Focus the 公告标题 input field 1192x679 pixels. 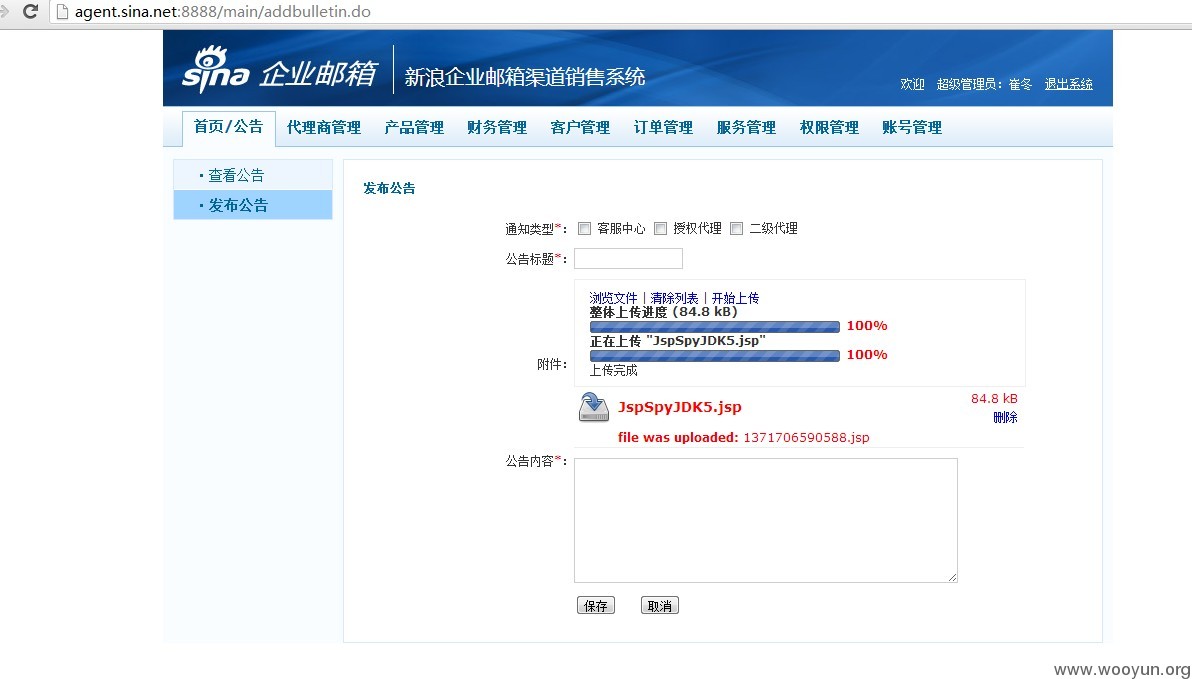(x=628, y=259)
